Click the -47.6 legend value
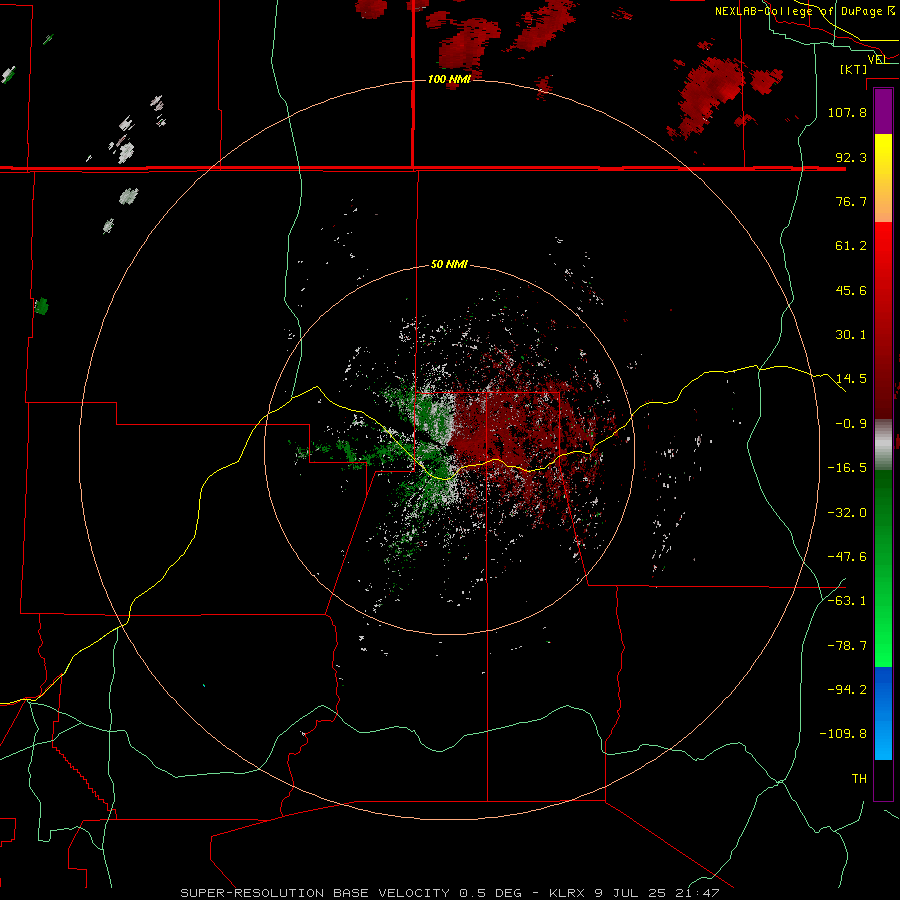900x900 pixels. point(847,557)
